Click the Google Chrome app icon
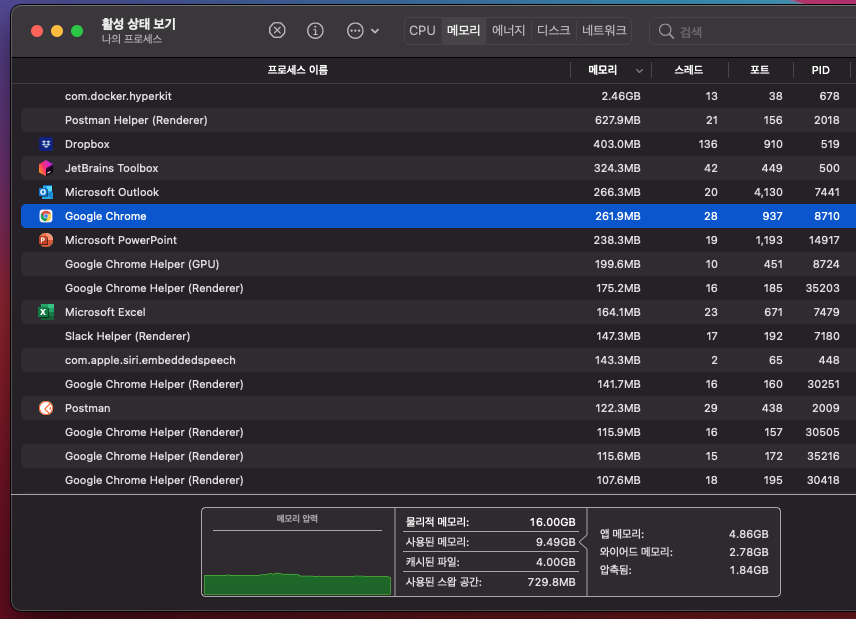This screenshot has height=619, width=856. pos(46,216)
